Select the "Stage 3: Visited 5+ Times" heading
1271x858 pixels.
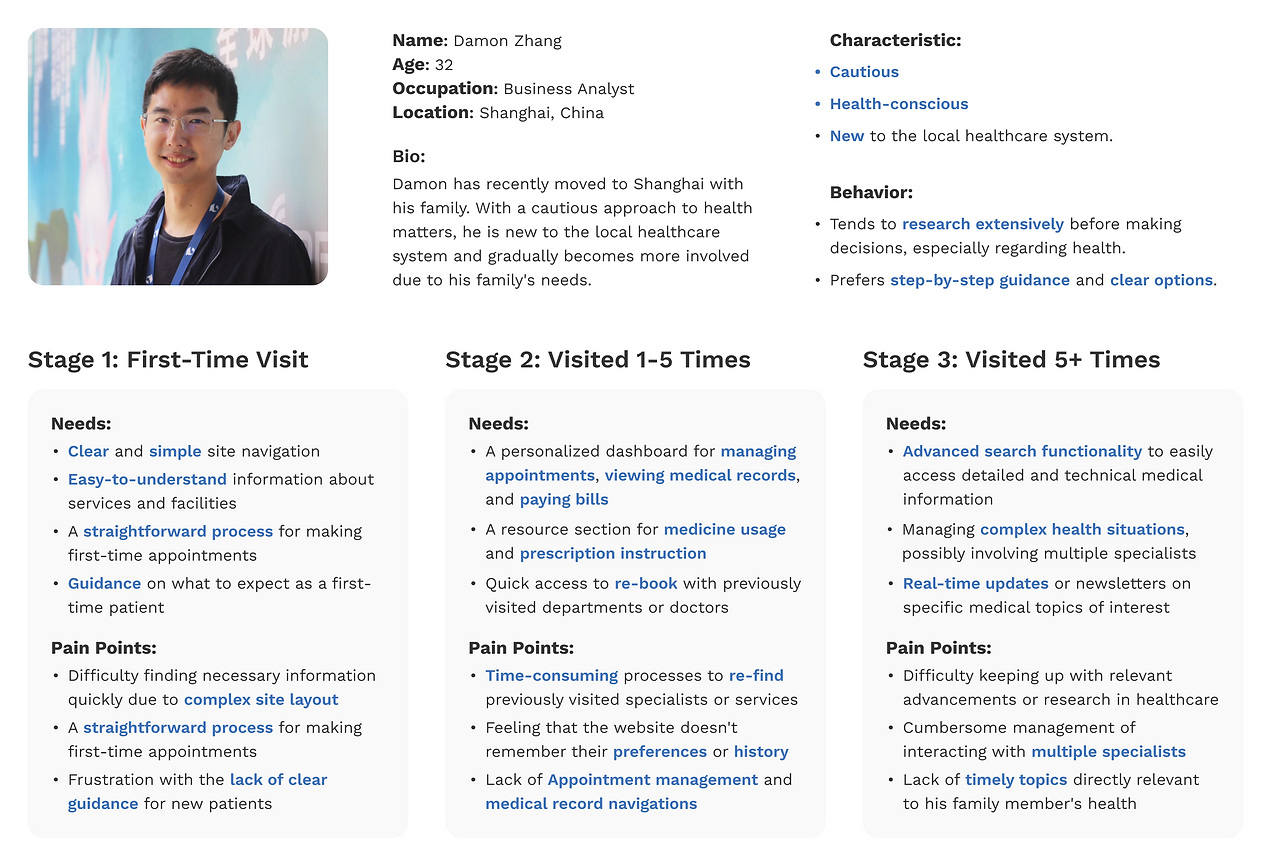pos(1011,360)
